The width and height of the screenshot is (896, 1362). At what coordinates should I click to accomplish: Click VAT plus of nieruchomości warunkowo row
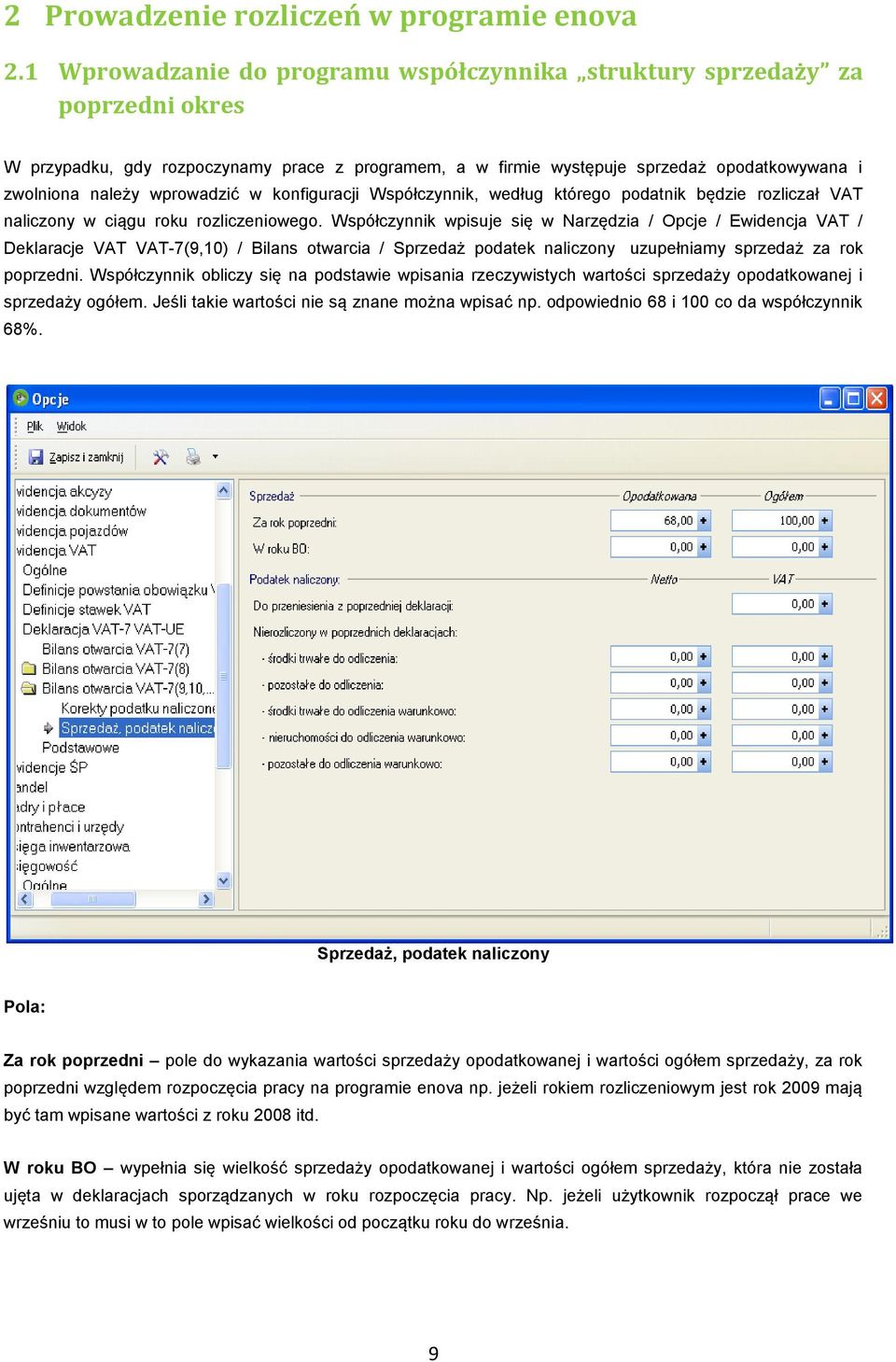pos(825,736)
